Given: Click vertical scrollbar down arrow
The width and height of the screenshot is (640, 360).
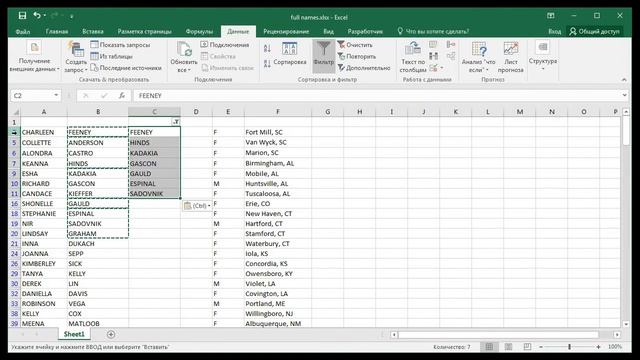Looking at the screenshot, I should 626,324.
